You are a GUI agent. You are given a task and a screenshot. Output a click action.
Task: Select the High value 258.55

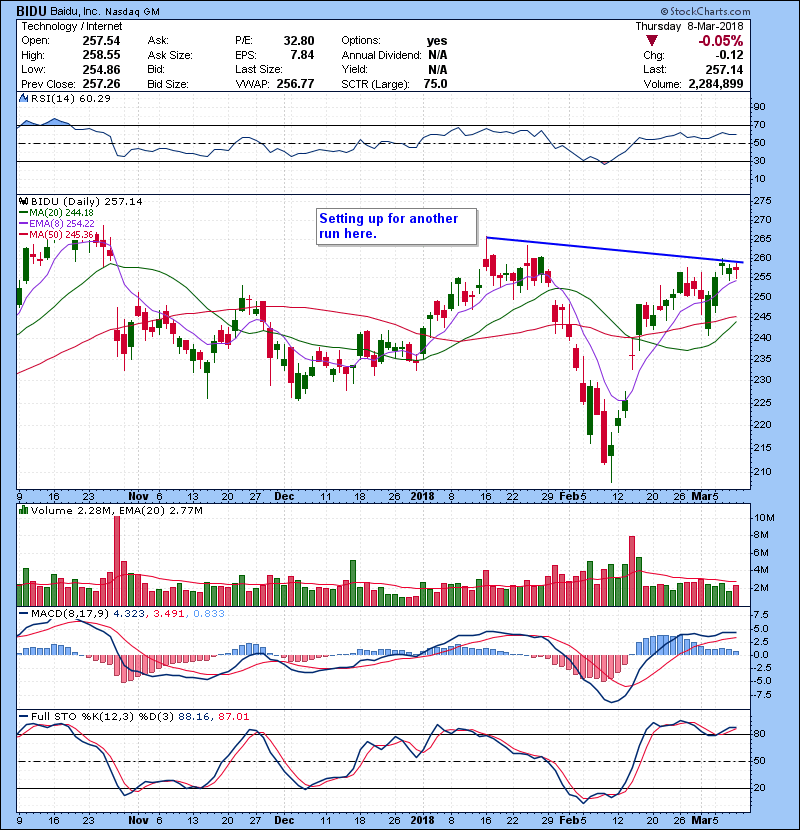pyautogui.click(x=101, y=55)
